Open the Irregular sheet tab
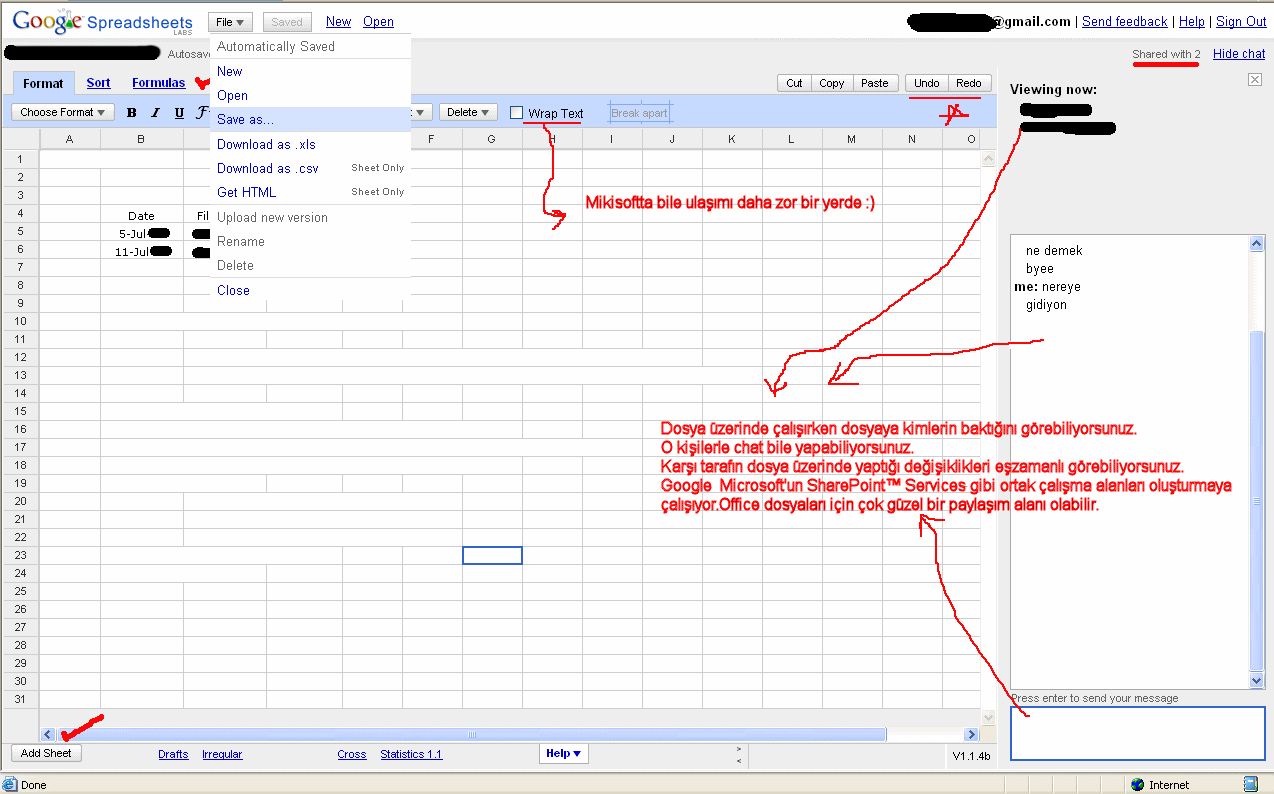The height and width of the screenshot is (794, 1274). [222, 755]
